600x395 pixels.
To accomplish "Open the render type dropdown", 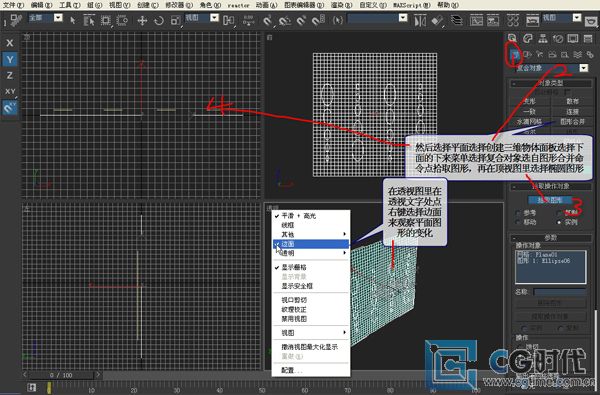I will [577, 18].
